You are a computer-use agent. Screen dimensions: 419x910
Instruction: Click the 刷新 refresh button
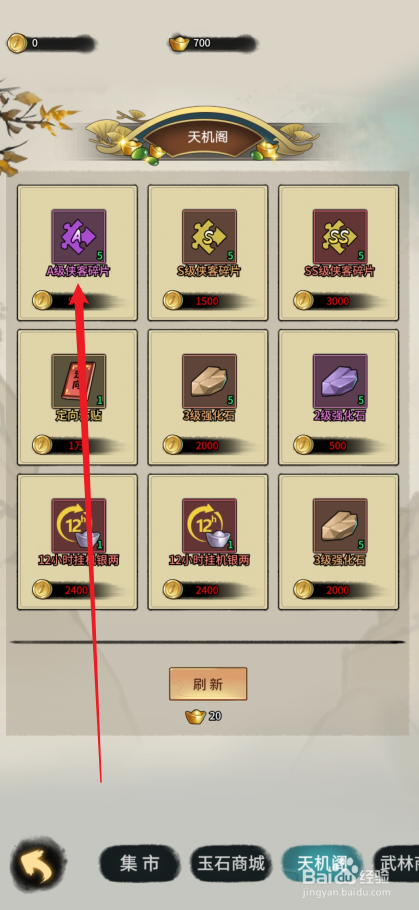208,684
